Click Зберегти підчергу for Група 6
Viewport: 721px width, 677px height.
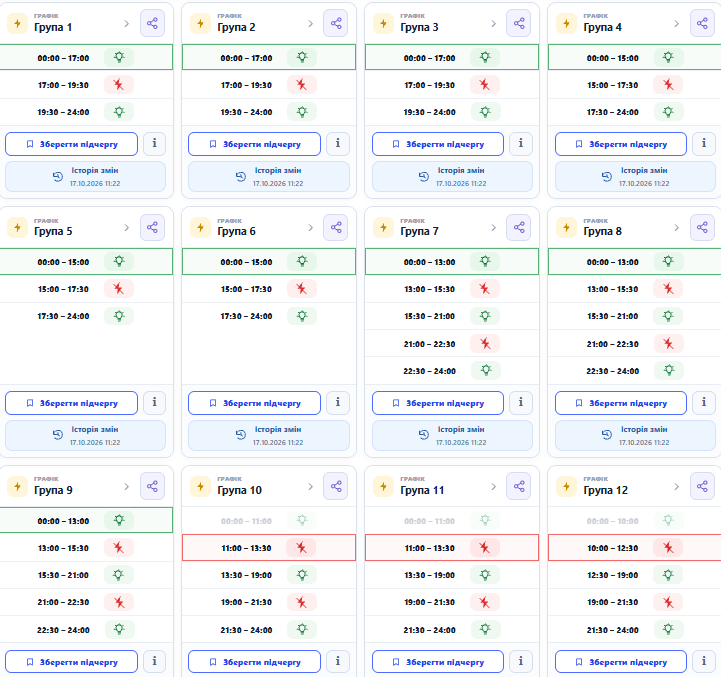[x=254, y=403]
